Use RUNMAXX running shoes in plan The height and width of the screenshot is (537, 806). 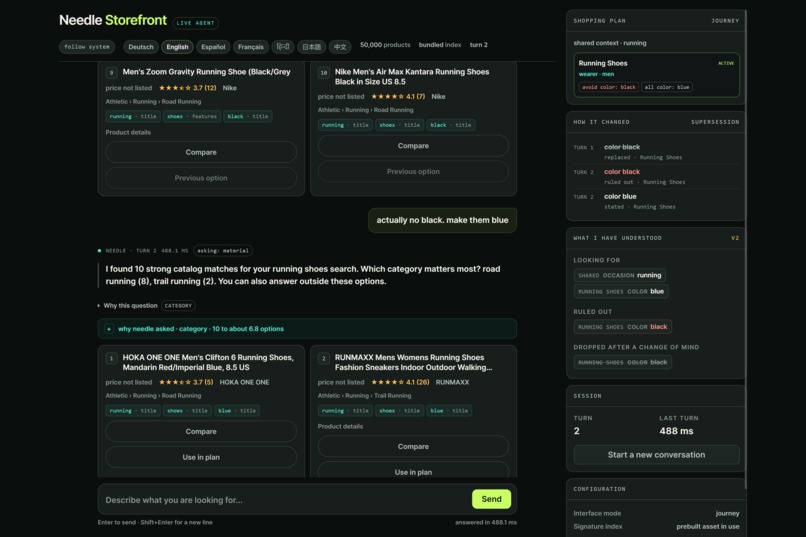point(413,470)
